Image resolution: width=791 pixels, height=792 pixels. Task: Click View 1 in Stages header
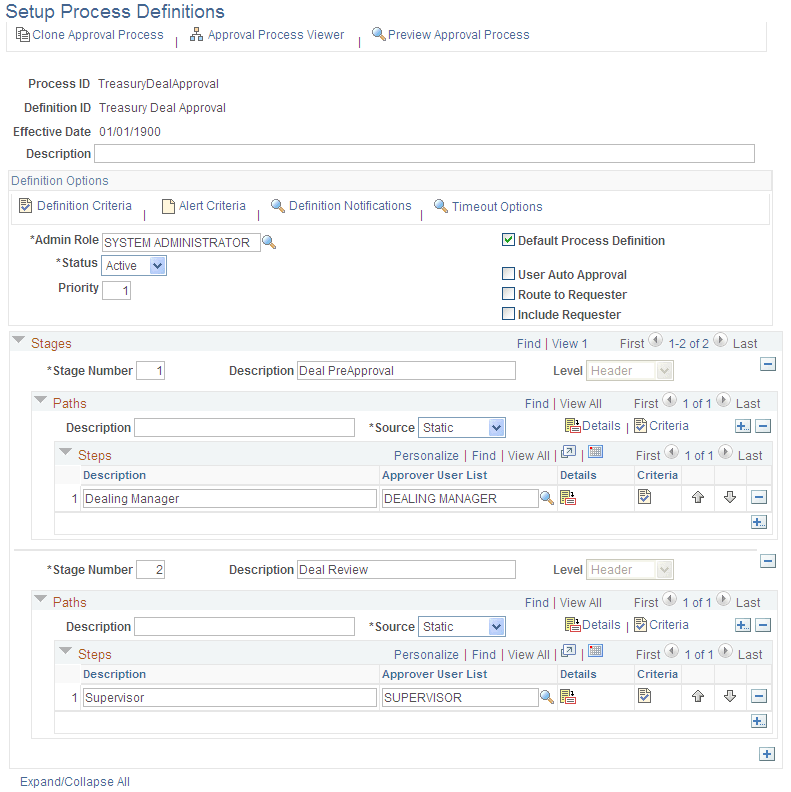[x=570, y=344]
